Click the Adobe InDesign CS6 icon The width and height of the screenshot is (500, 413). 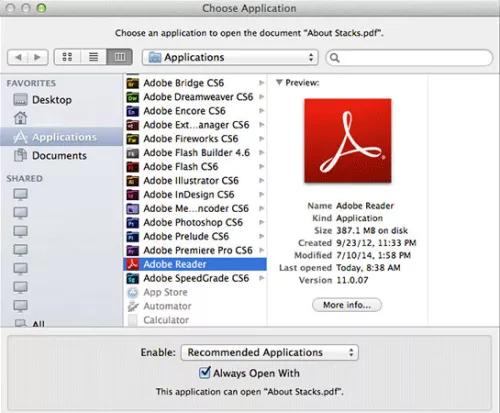pos(133,195)
